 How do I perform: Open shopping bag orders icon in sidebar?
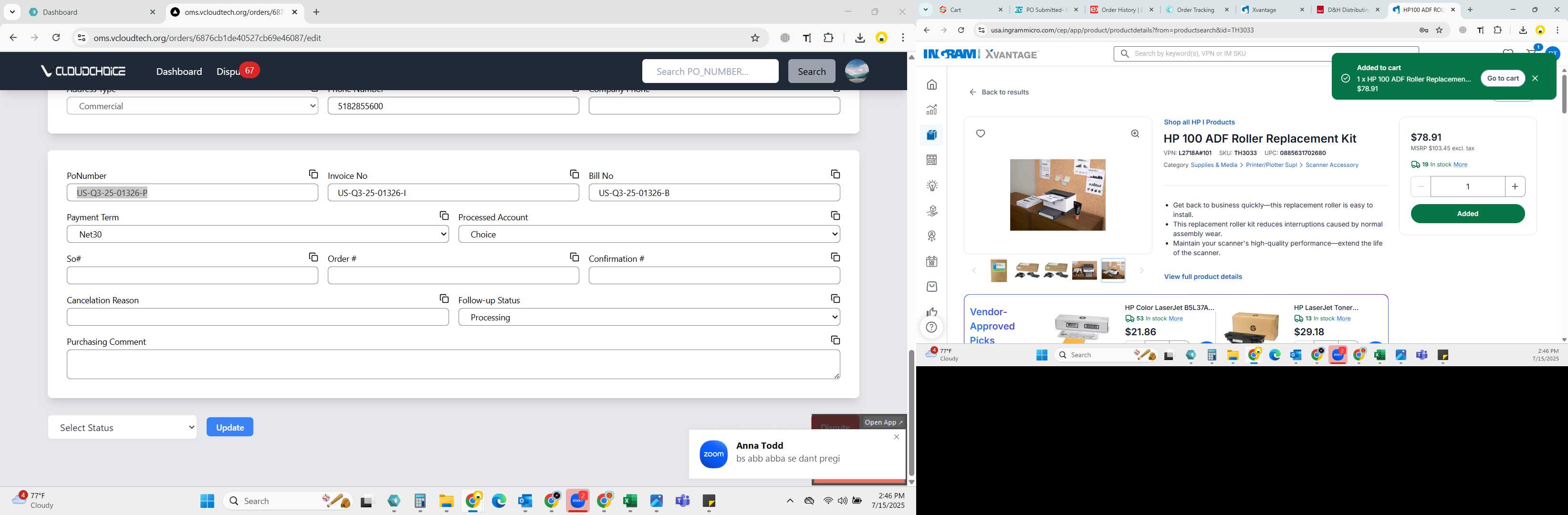pyautogui.click(x=932, y=287)
